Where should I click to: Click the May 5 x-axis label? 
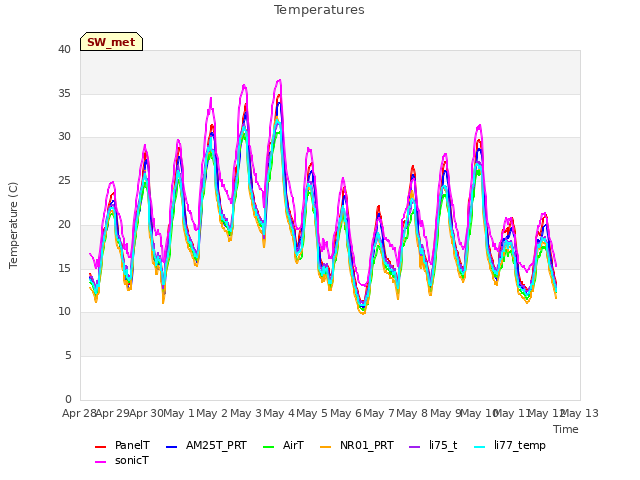click(x=312, y=413)
